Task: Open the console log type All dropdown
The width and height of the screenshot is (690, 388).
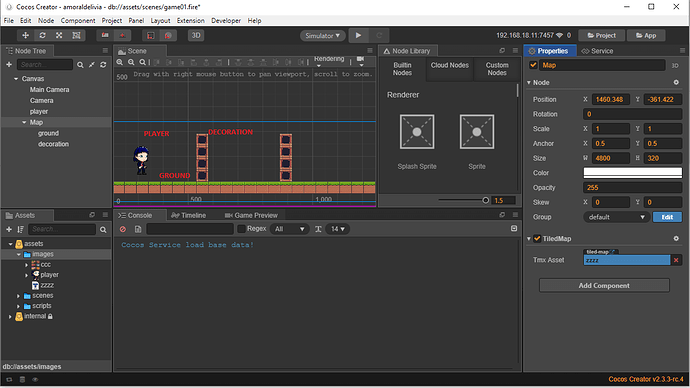Action: [289, 229]
